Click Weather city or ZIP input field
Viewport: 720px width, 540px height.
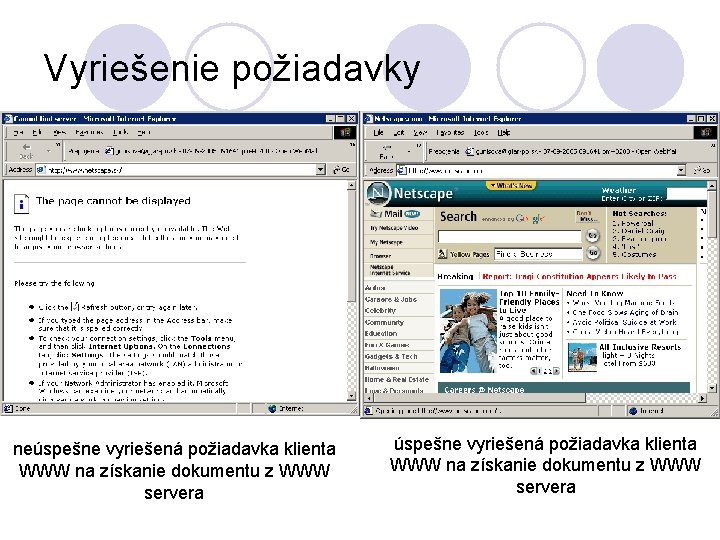tap(687, 194)
